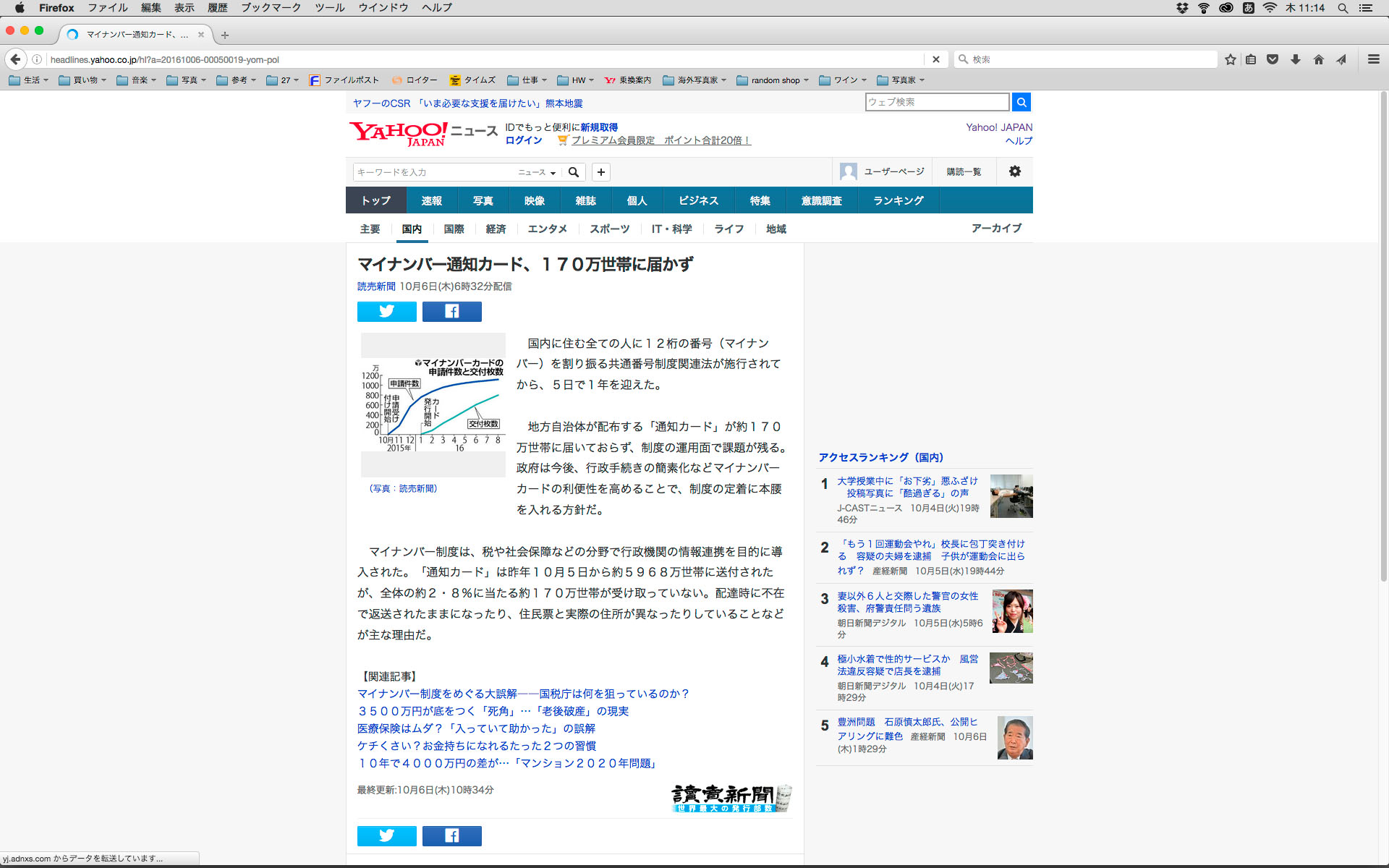Stop page loading with the X button
The image size is (1389, 868).
pyautogui.click(x=935, y=59)
